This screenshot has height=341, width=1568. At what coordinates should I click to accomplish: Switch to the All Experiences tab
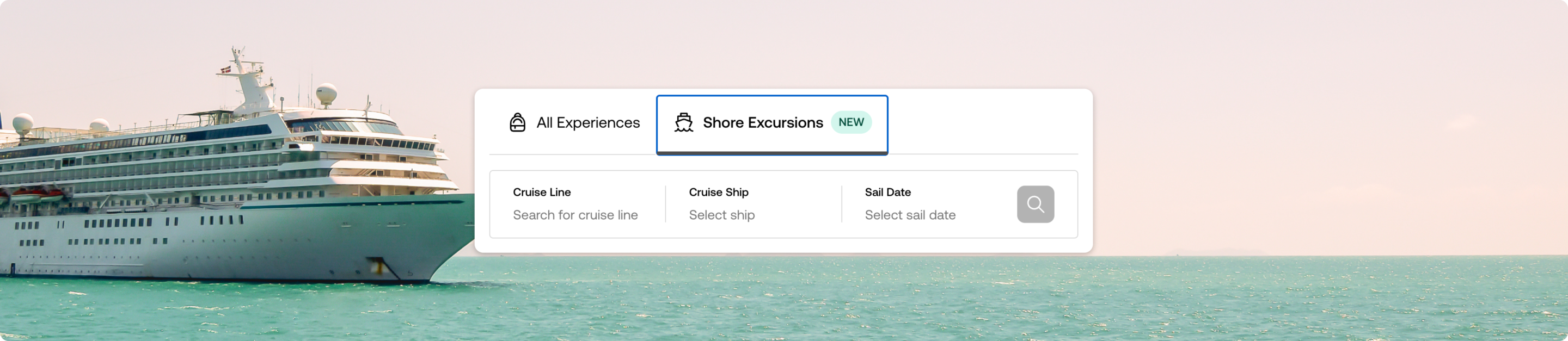(x=587, y=123)
